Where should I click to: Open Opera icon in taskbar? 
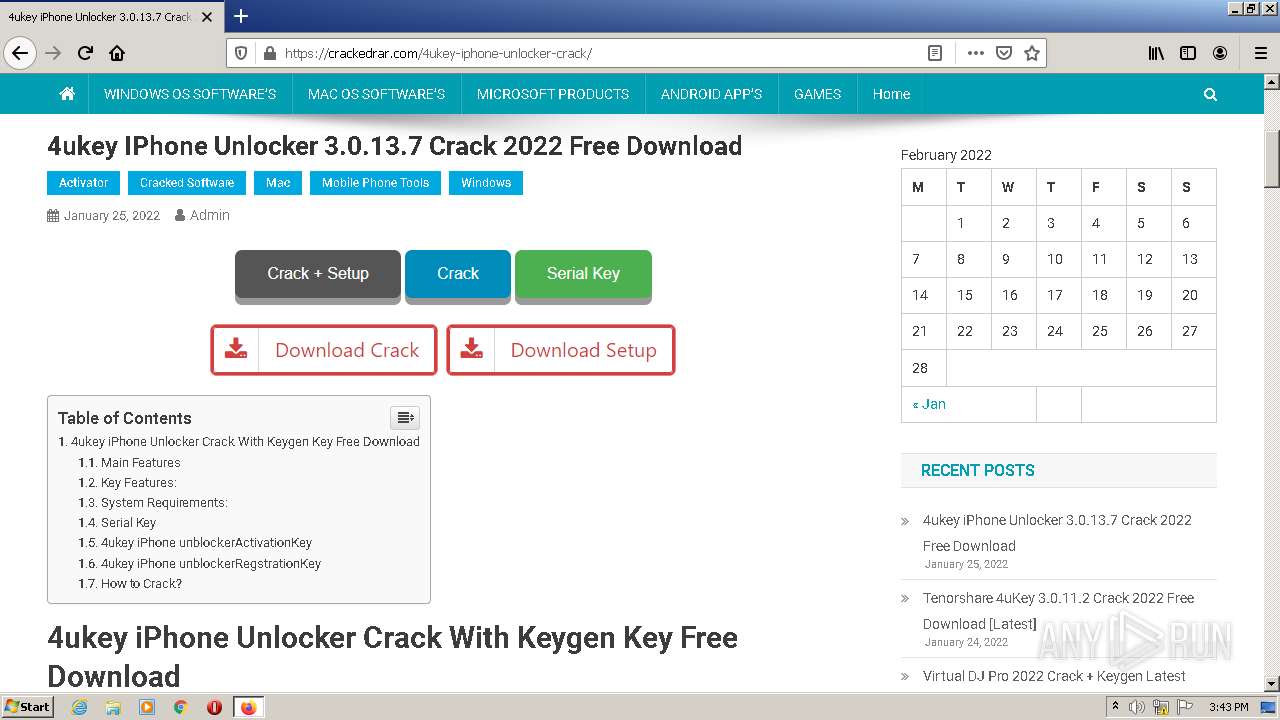pos(214,707)
